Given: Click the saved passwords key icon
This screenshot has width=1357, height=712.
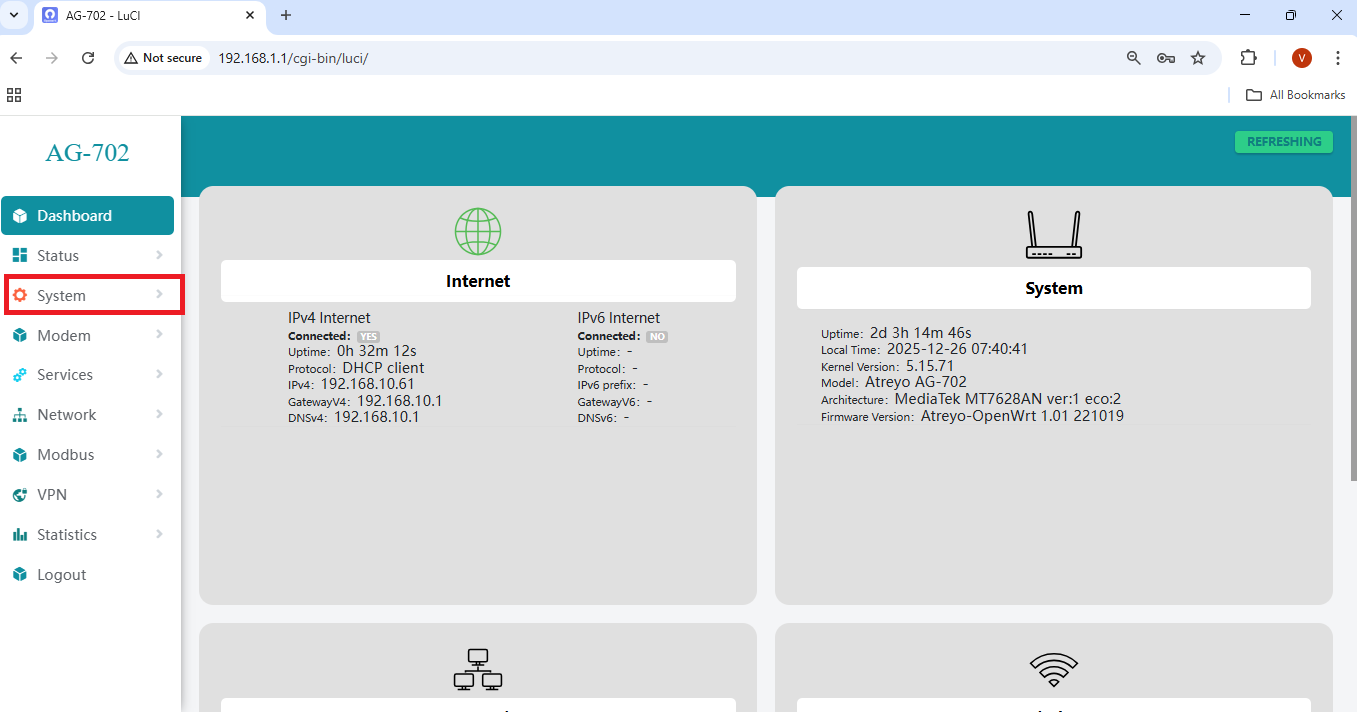Looking at the screenshot, I should click(1165, 58).
